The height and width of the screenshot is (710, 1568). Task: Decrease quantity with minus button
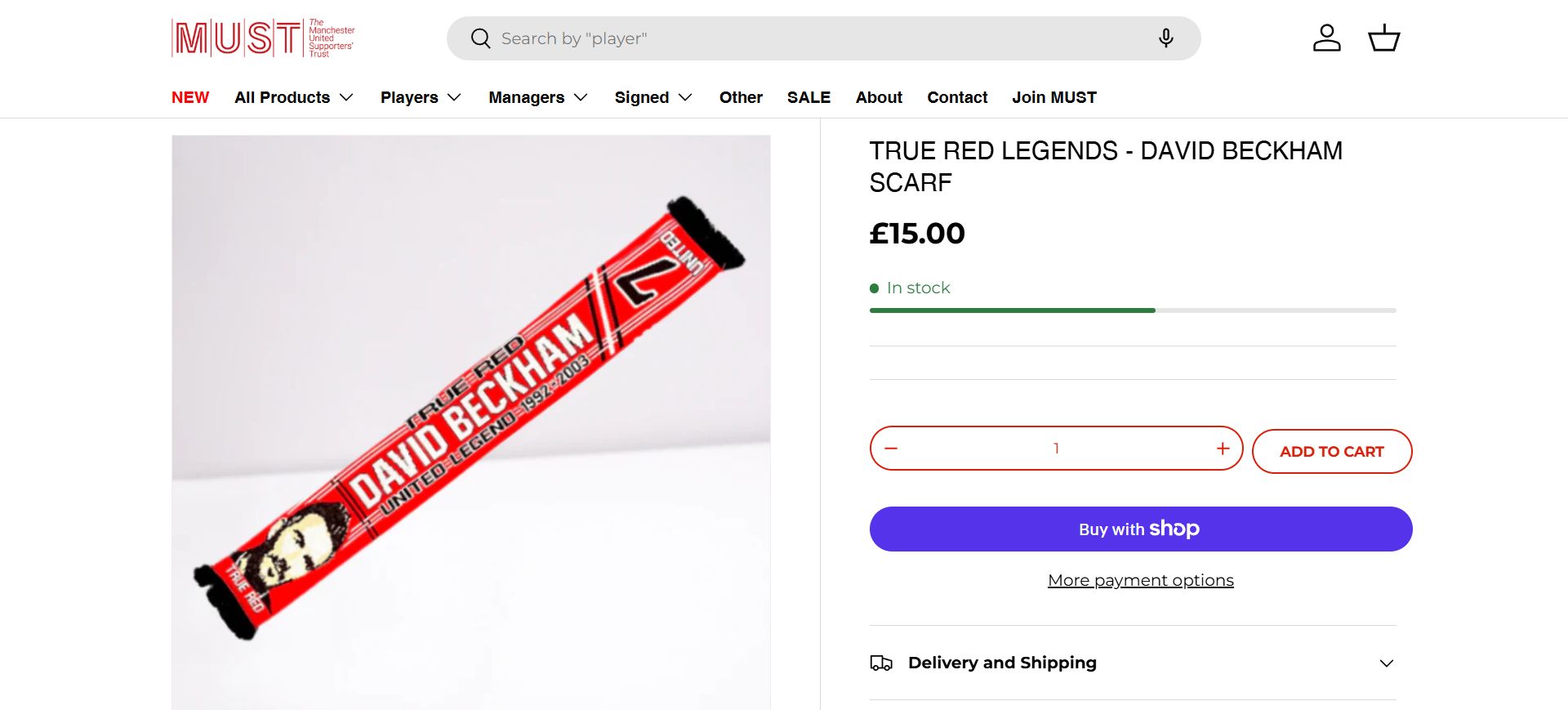[891, 449]
